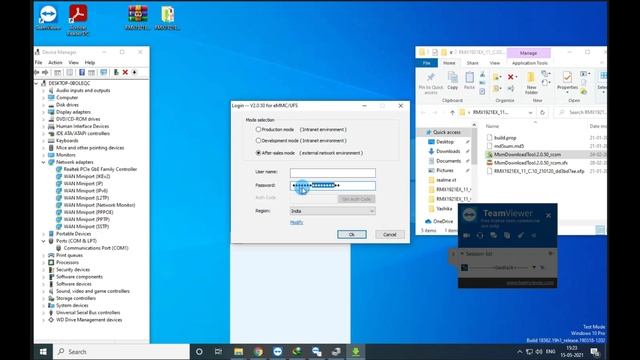Screen dimensions: 640x360
Task: Click Explorer Up arrow navigation icon
Action: coord(452,113)
